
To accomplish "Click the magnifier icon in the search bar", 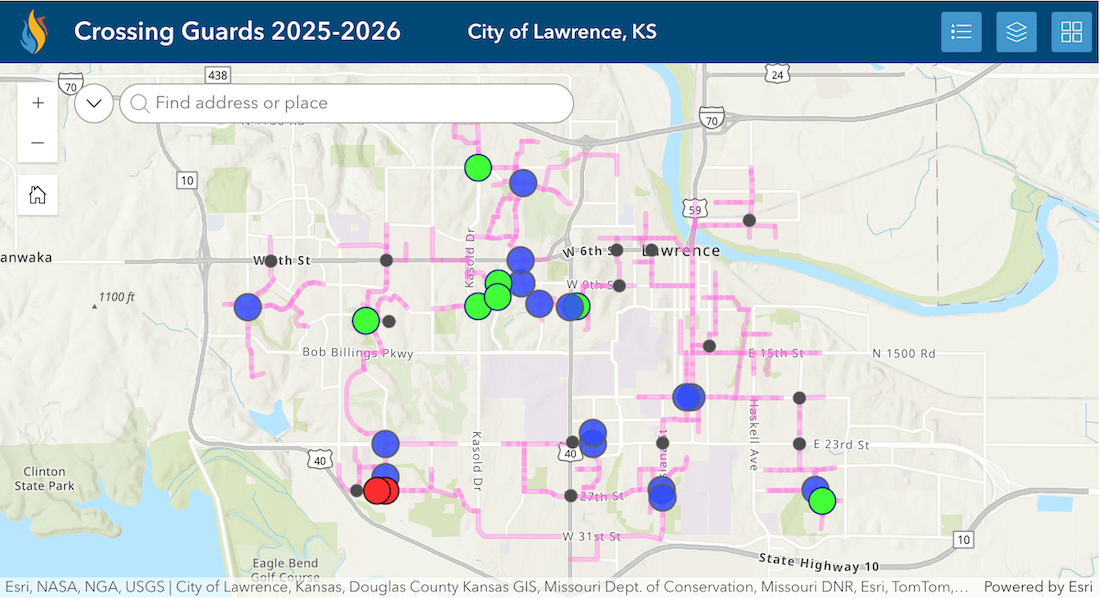I will (140, 103).
